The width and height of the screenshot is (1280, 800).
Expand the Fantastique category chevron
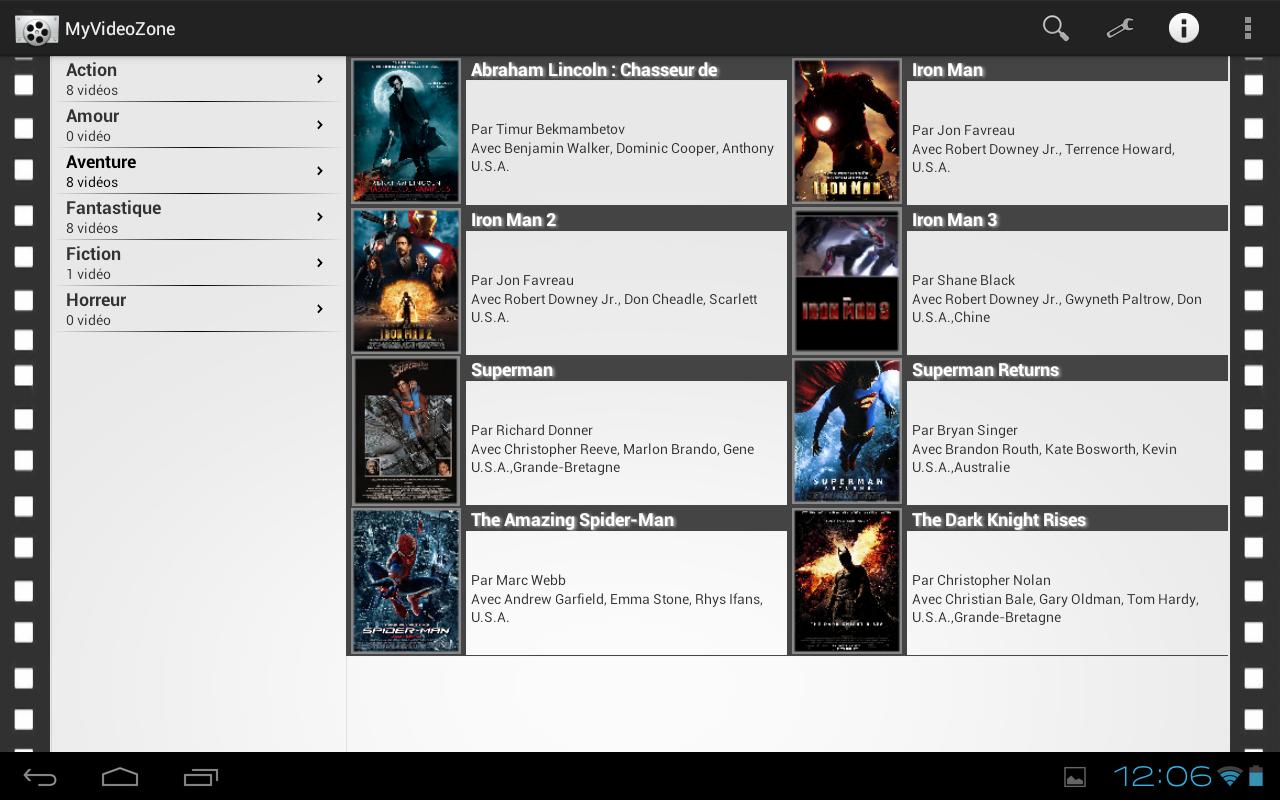point(320,217)
